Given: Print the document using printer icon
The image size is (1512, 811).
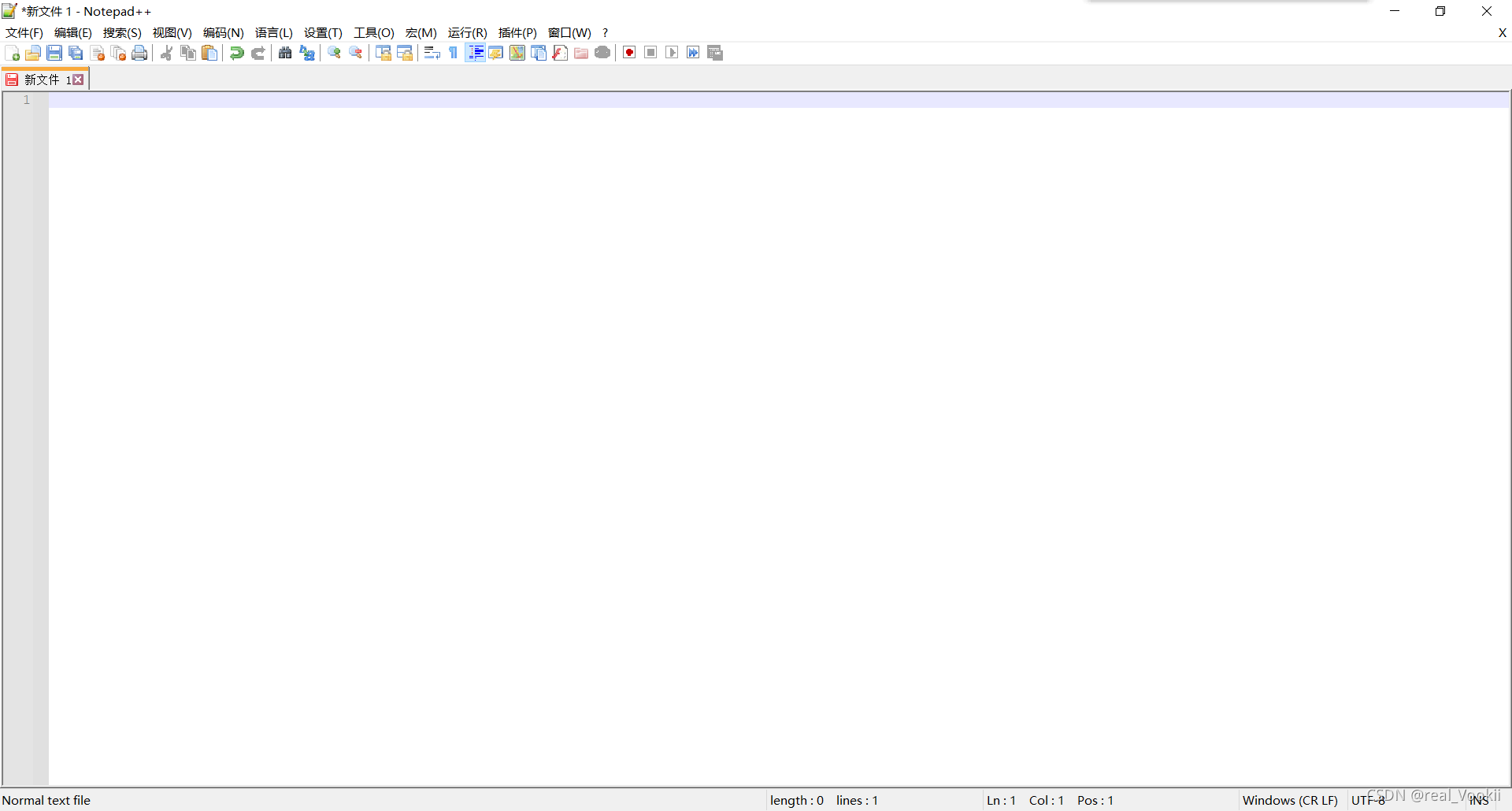Looking at the screenshot, I should [140, 53].
